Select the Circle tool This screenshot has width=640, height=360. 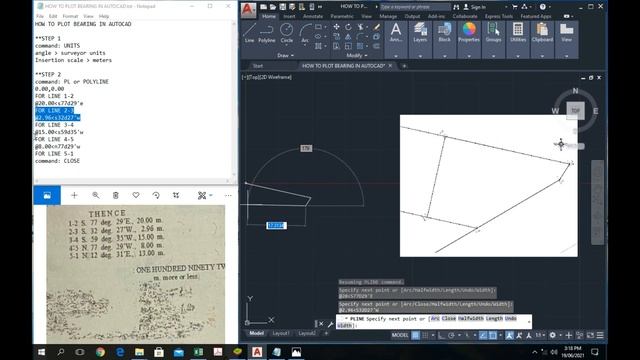point(287,33)
